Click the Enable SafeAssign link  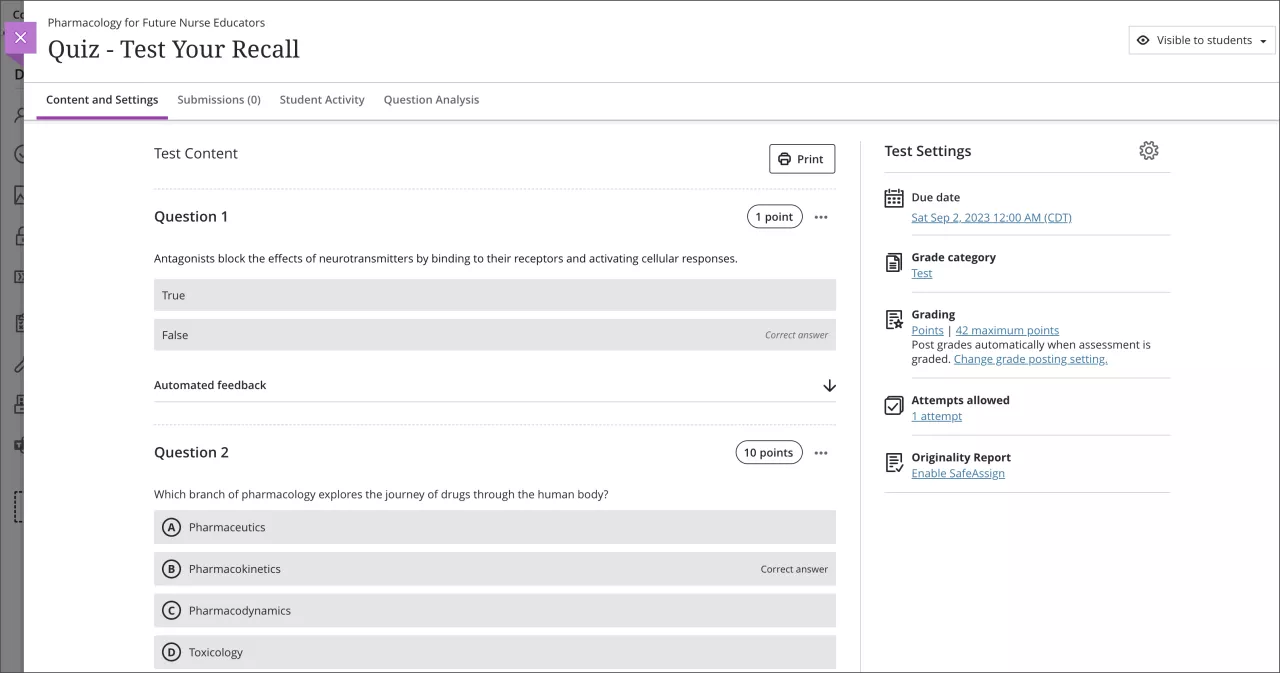point(957,474)
